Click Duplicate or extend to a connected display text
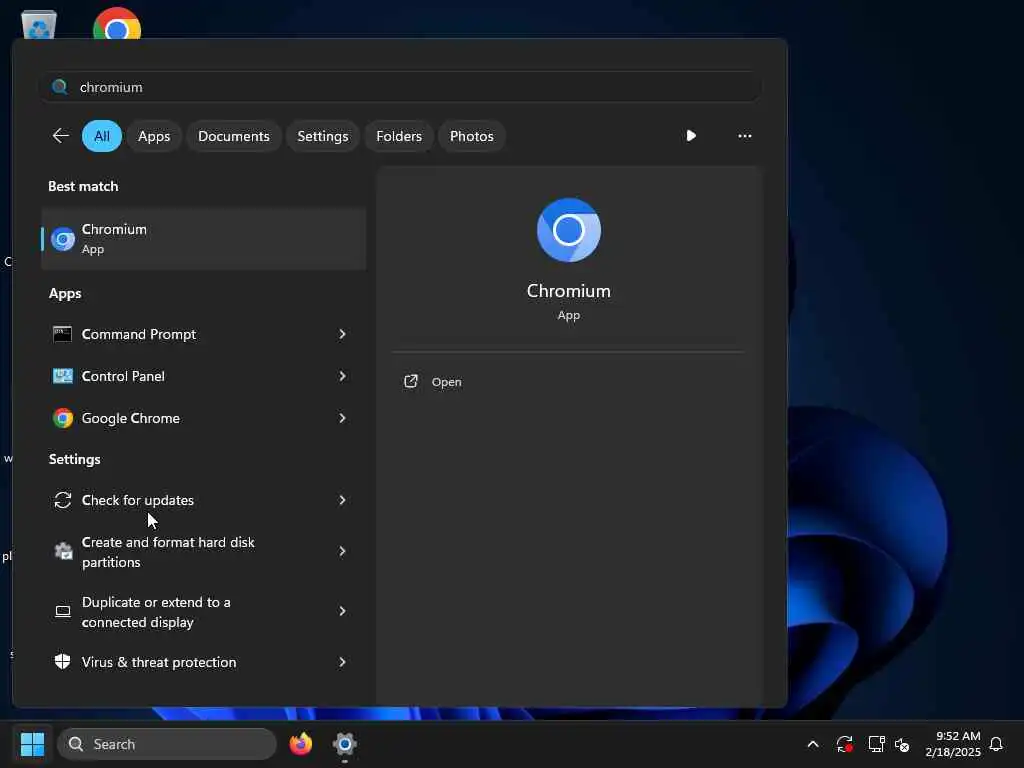The image size is (1024, 768). click(156, 612)
